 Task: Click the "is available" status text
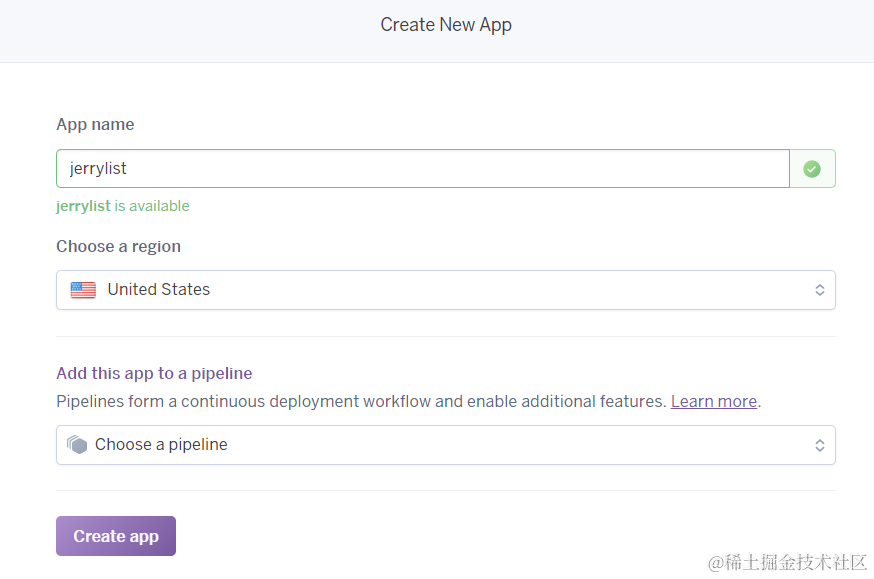151,206
